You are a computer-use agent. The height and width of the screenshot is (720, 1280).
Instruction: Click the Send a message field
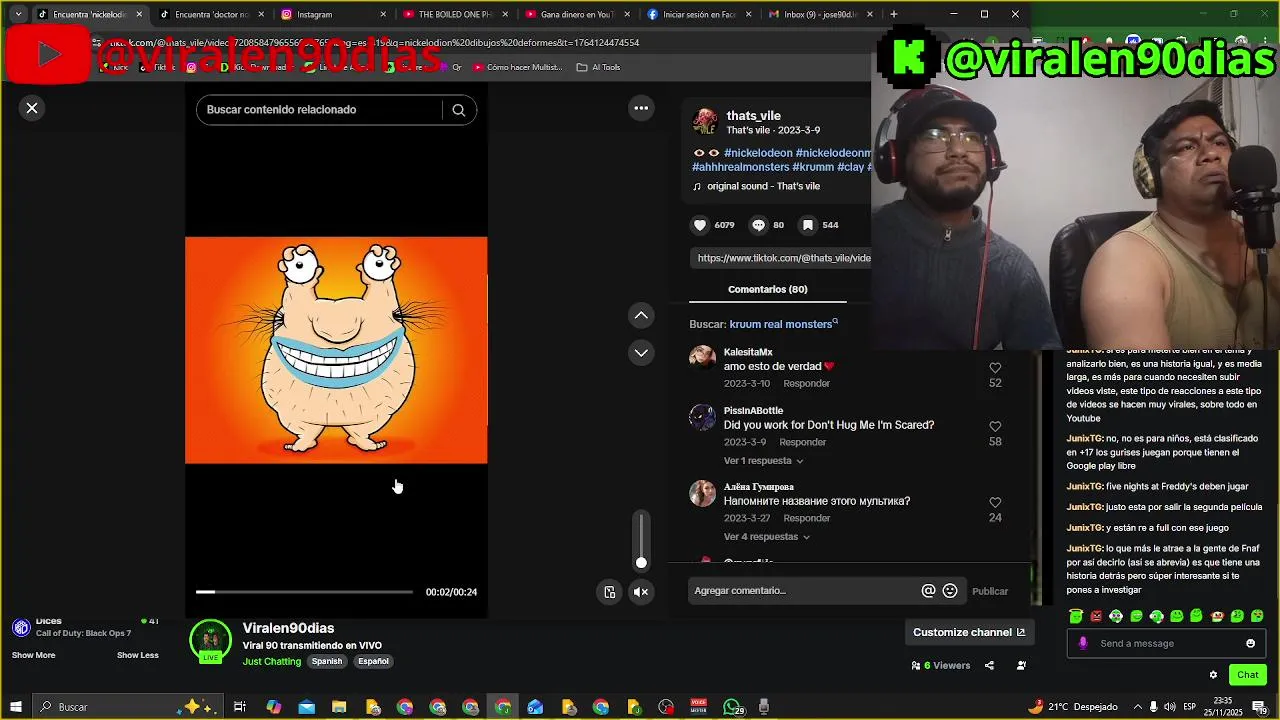1165,643
